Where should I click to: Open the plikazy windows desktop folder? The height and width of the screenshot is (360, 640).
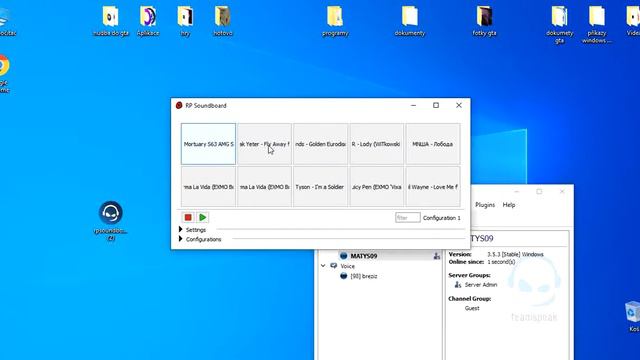[597, 24]
